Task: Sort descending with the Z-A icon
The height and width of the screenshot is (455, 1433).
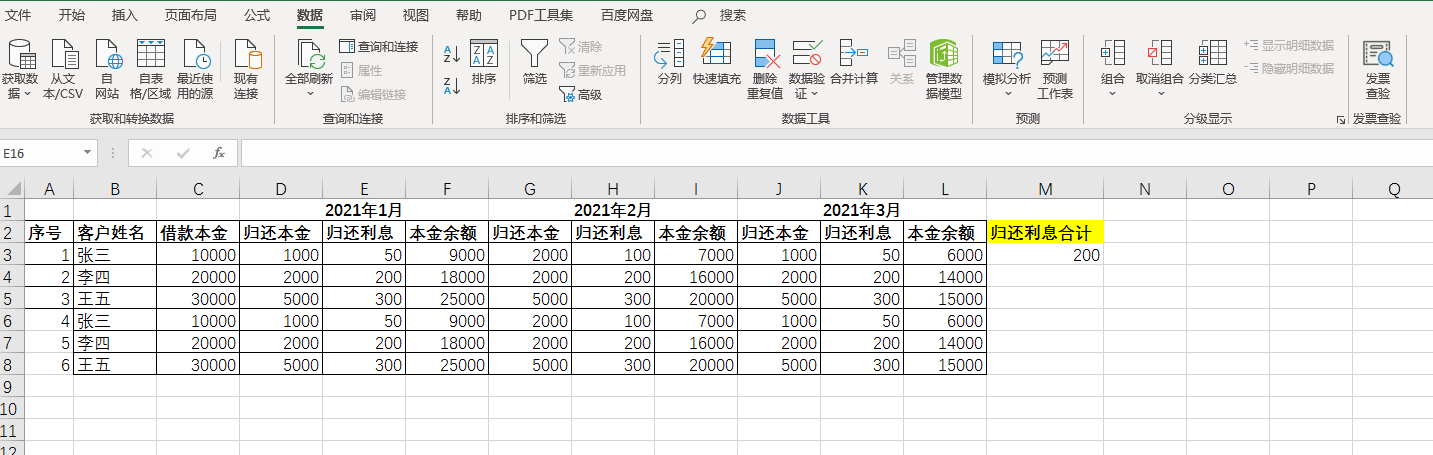Action: (x=451, y=86)
